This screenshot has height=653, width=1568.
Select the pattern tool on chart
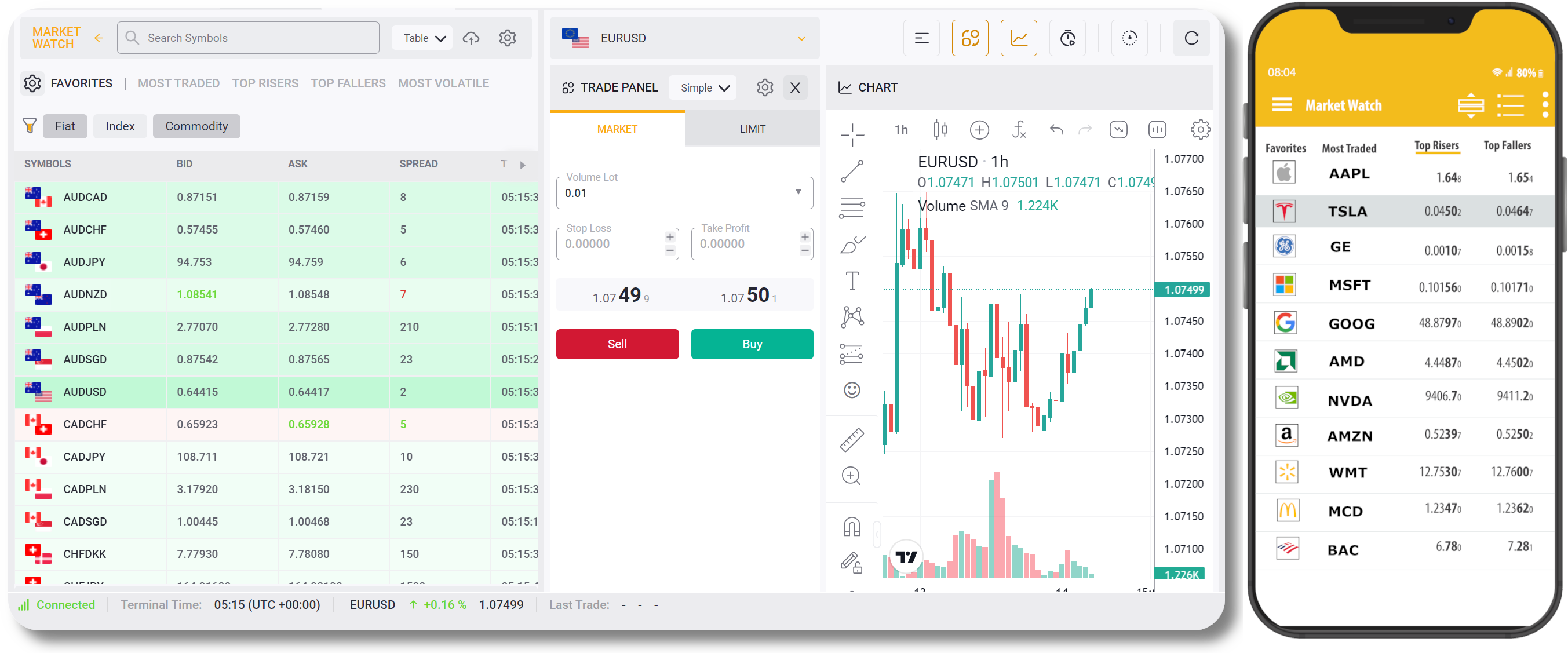pyautogui.click(x=852, y=317)
